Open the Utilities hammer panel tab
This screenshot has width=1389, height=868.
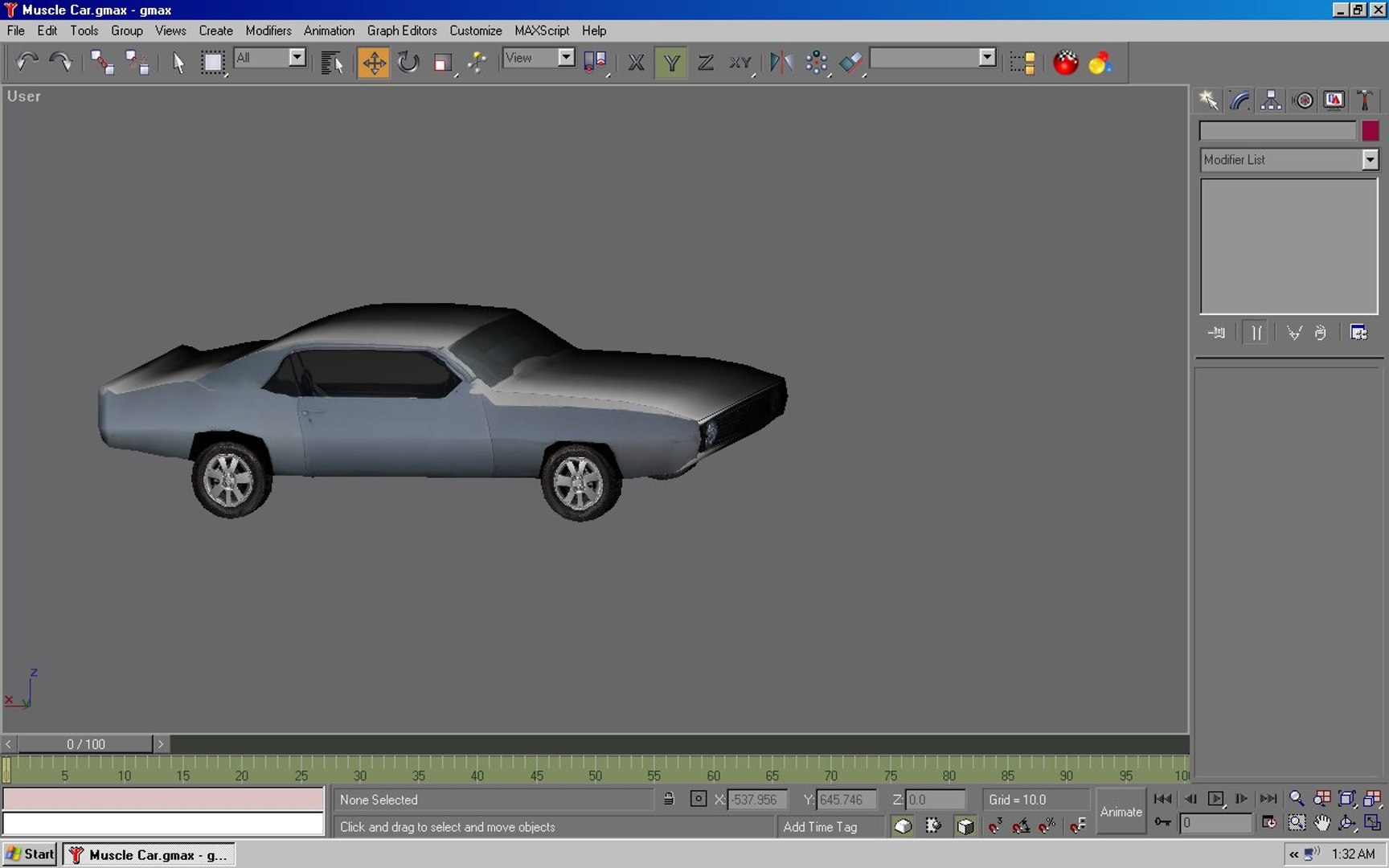pyautogui.click(x=1364, y=100)
